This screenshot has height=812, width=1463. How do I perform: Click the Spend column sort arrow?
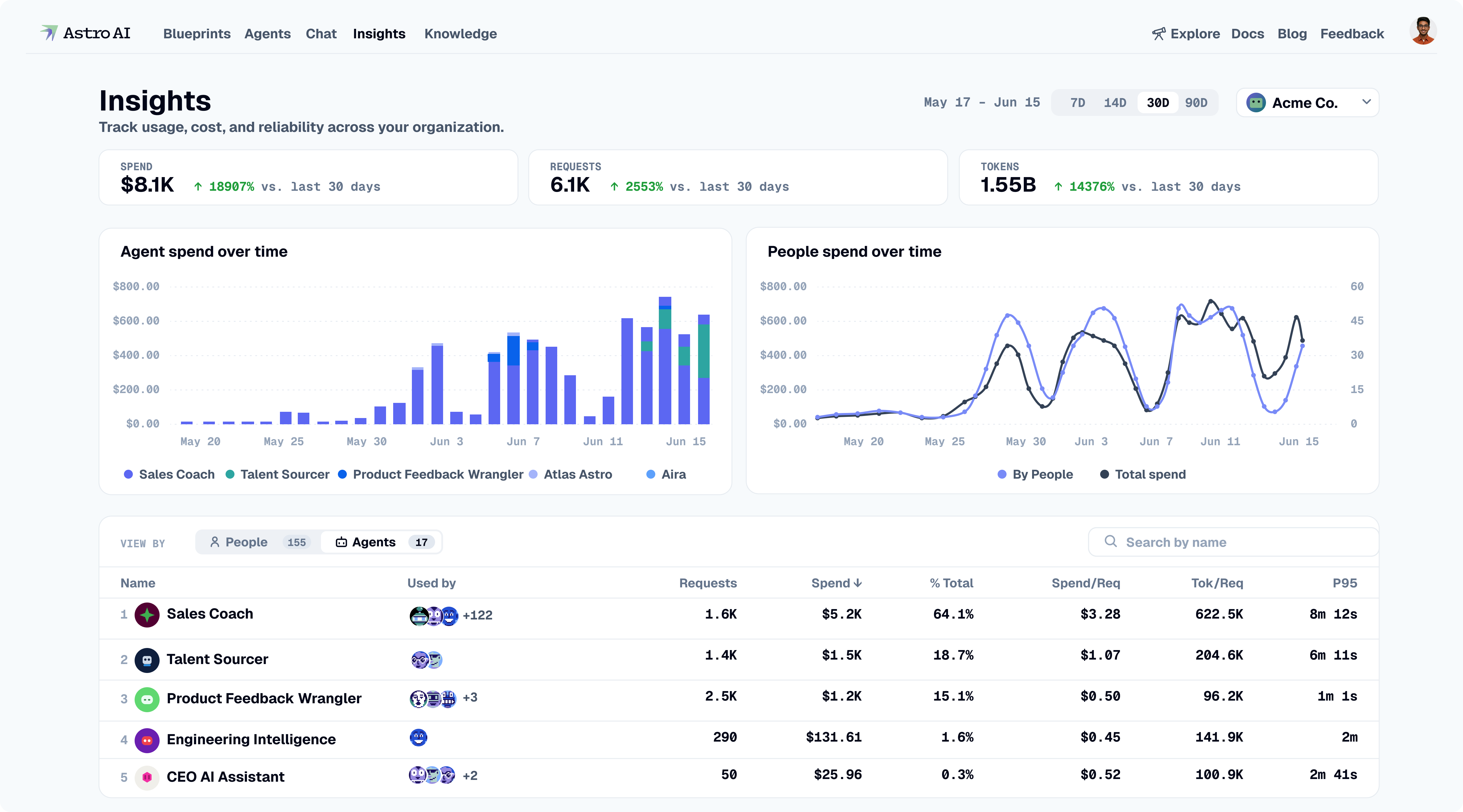click(x=858, y=583)
